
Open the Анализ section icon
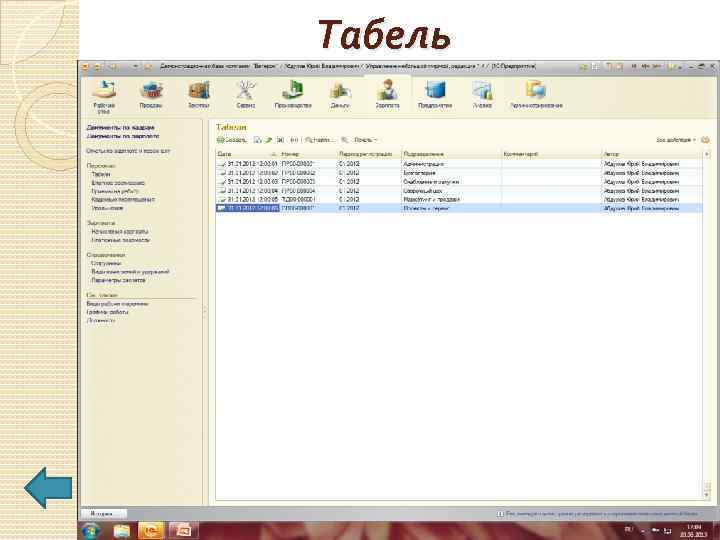482,95
